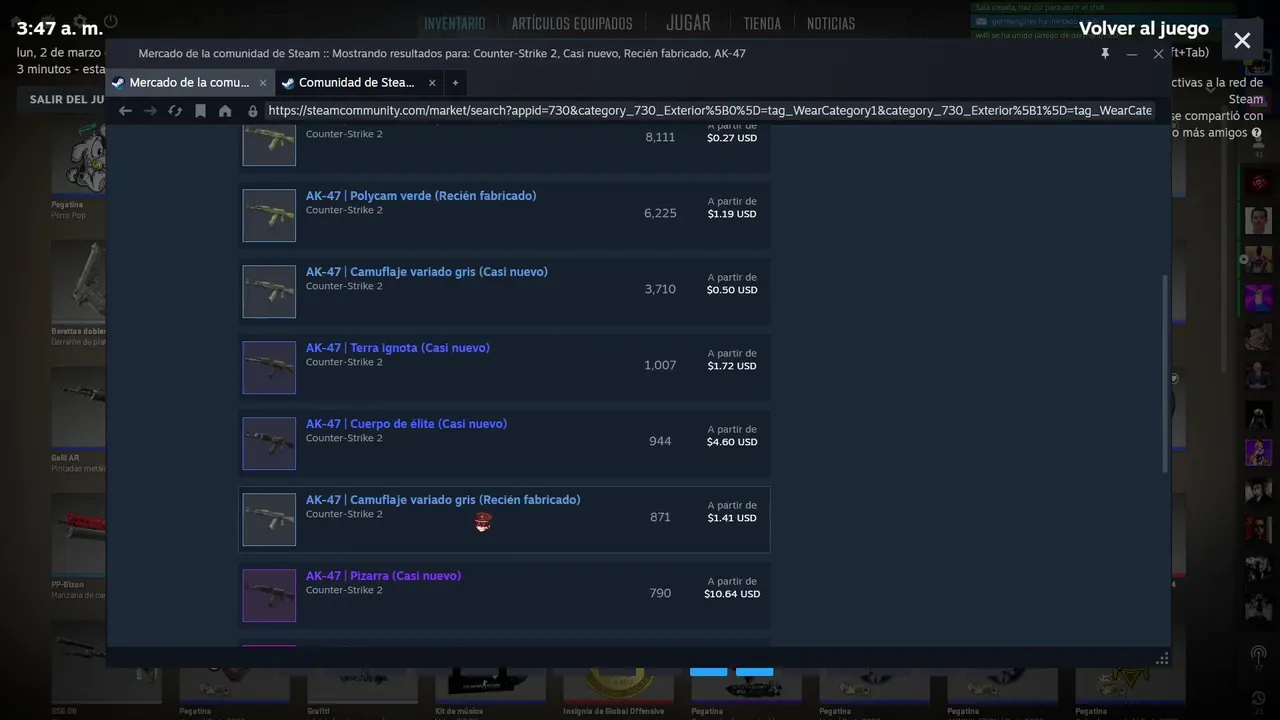The image size is (1280, 720).
Task: Close overlay with Volver al juego X
Action: point(1242,41)
